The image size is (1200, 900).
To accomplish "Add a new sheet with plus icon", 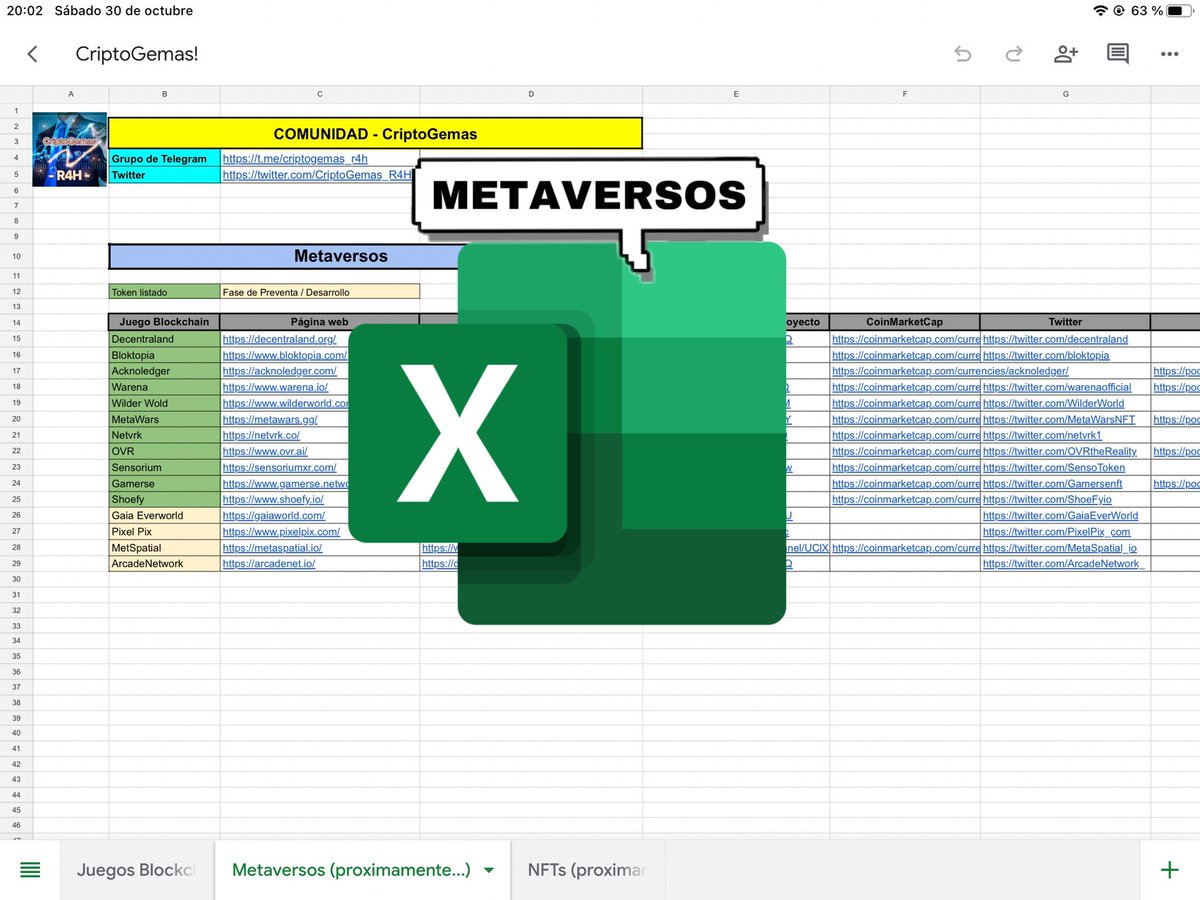I will (1169, 870).
